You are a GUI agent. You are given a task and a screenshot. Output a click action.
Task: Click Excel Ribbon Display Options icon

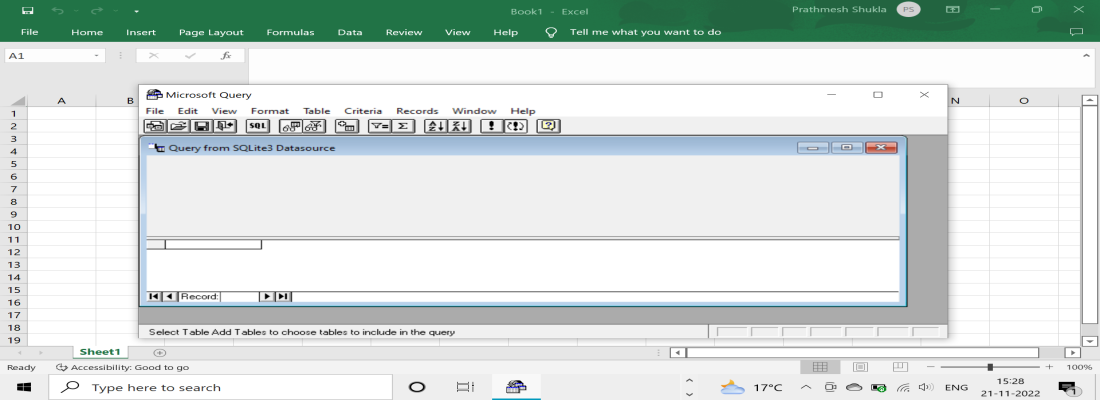point(952,10)
